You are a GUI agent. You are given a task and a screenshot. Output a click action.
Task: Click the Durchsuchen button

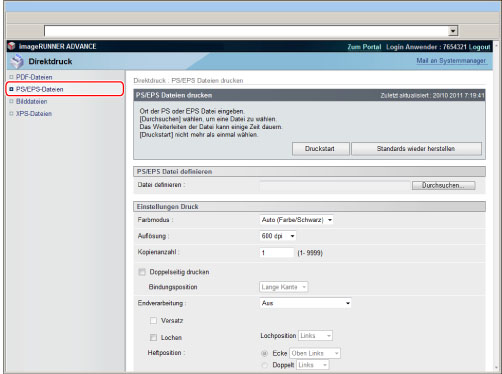(x=444, y=185)
